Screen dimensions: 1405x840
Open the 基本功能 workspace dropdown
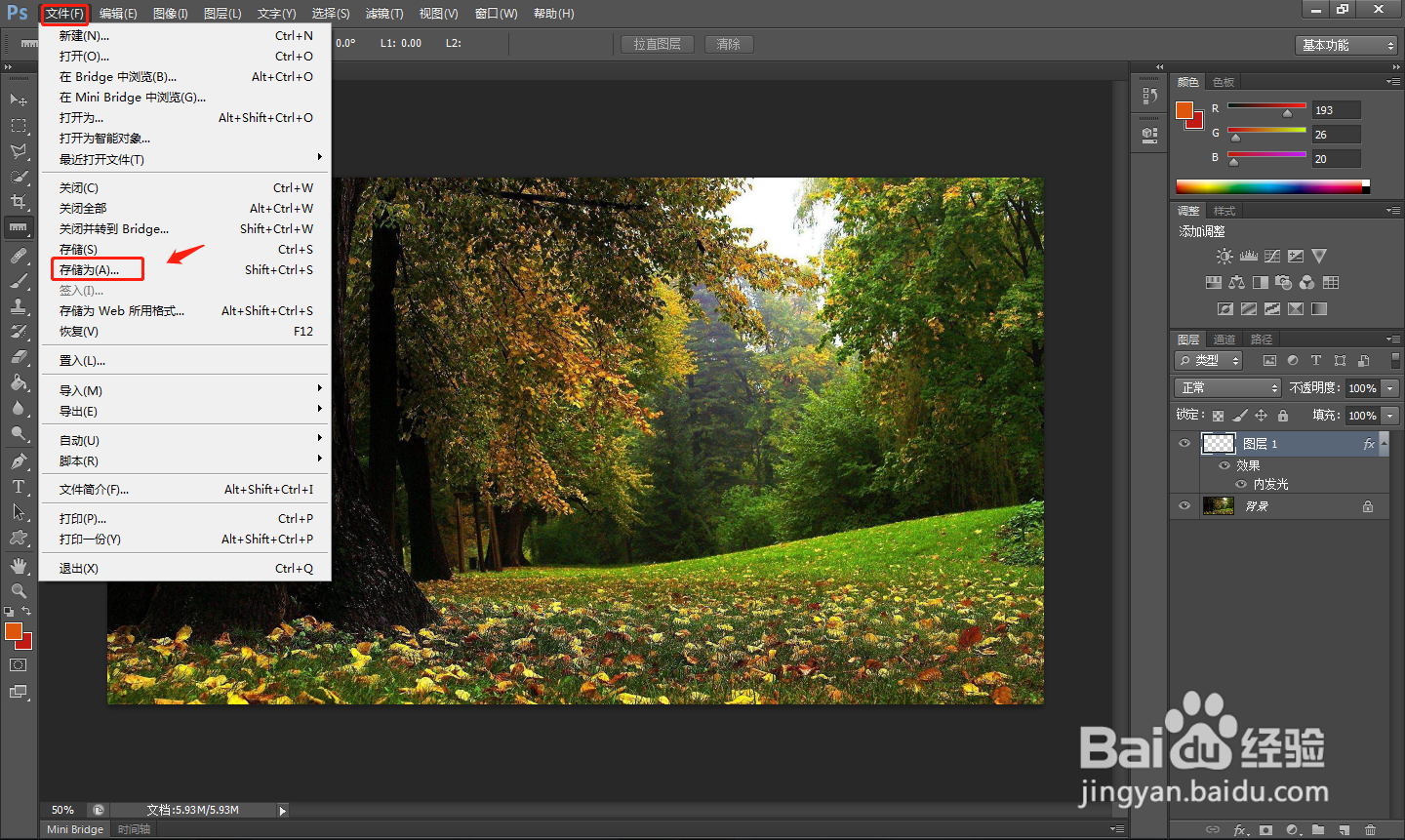click(1346, 45)
